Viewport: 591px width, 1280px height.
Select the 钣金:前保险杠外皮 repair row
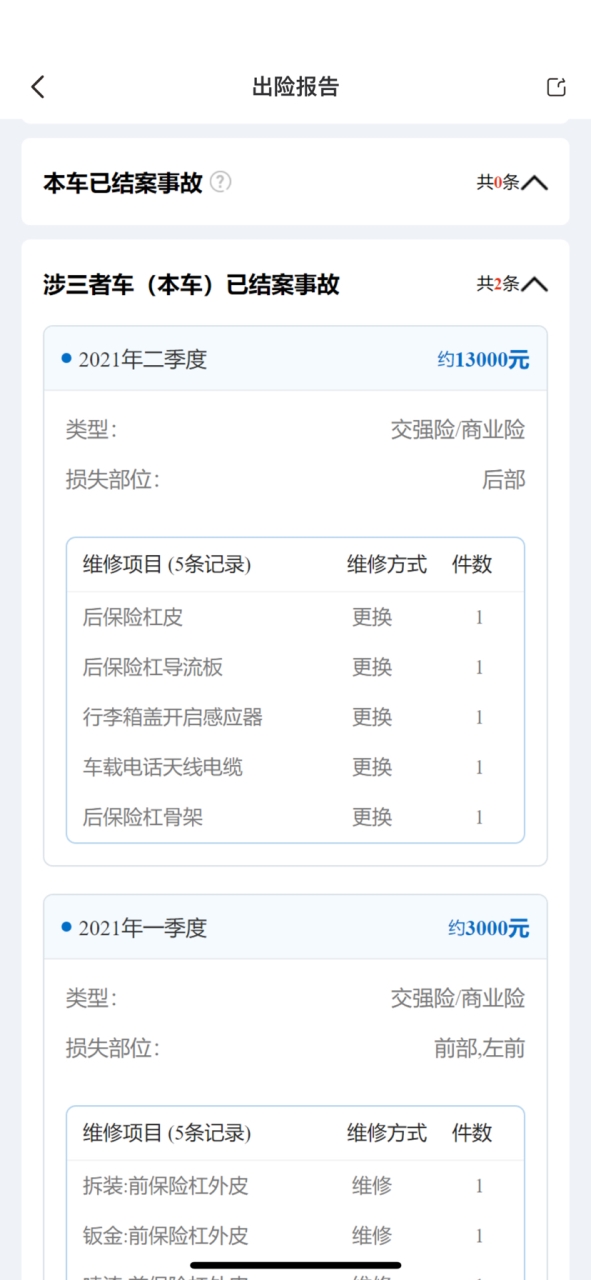coord(295,1236)
